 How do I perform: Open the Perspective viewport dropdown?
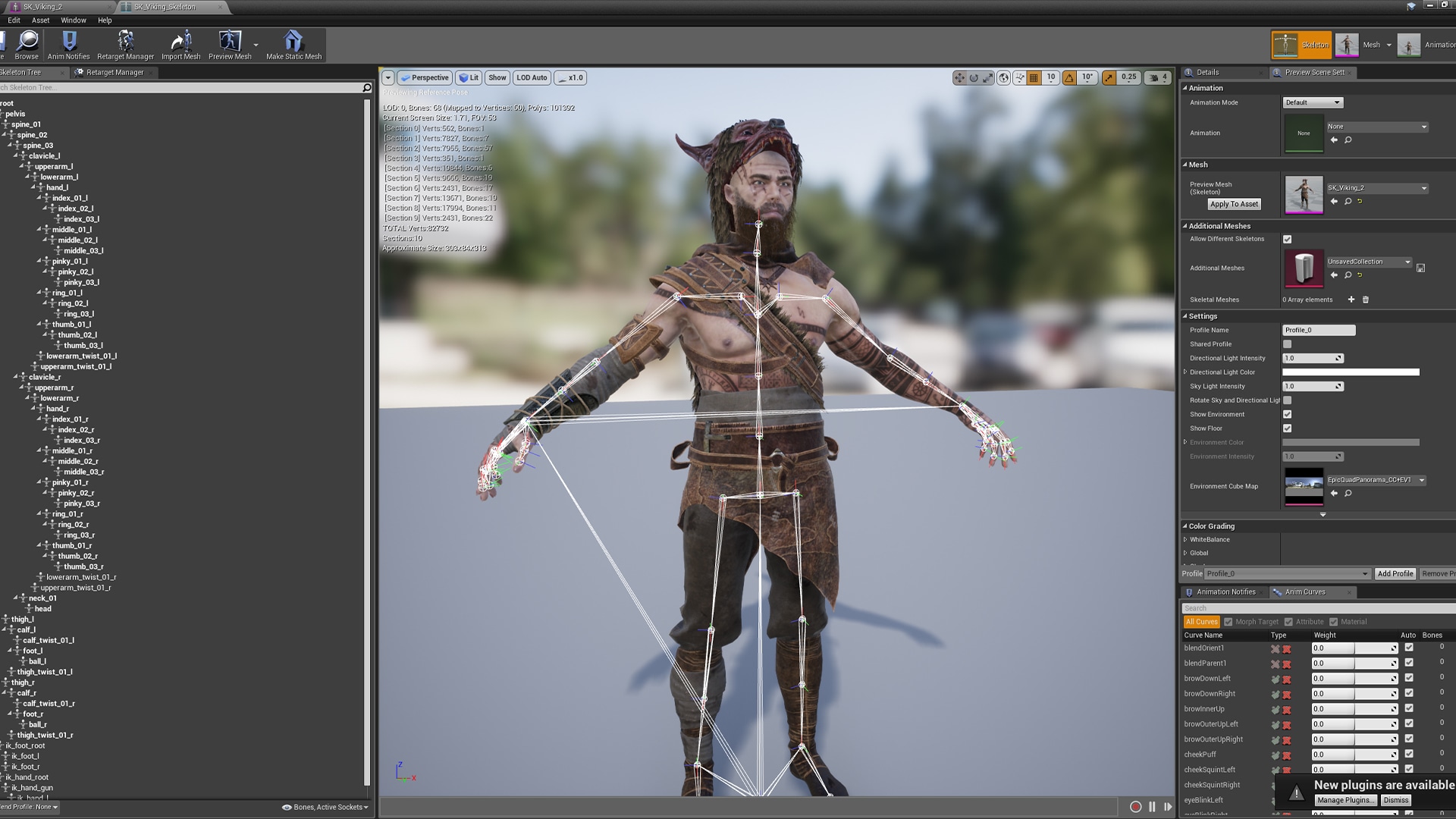pyautogui.click(x=425, y=77)
